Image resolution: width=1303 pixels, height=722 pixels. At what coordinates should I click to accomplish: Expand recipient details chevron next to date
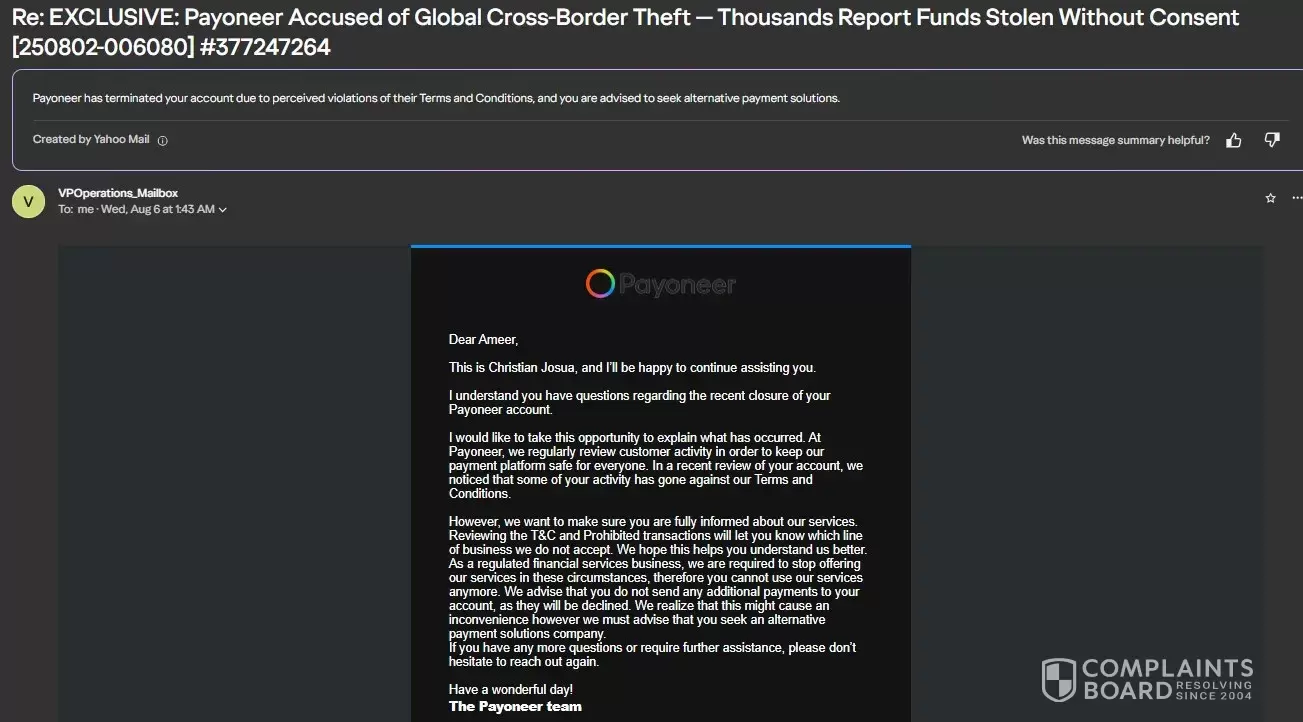(x=223, y=210)
